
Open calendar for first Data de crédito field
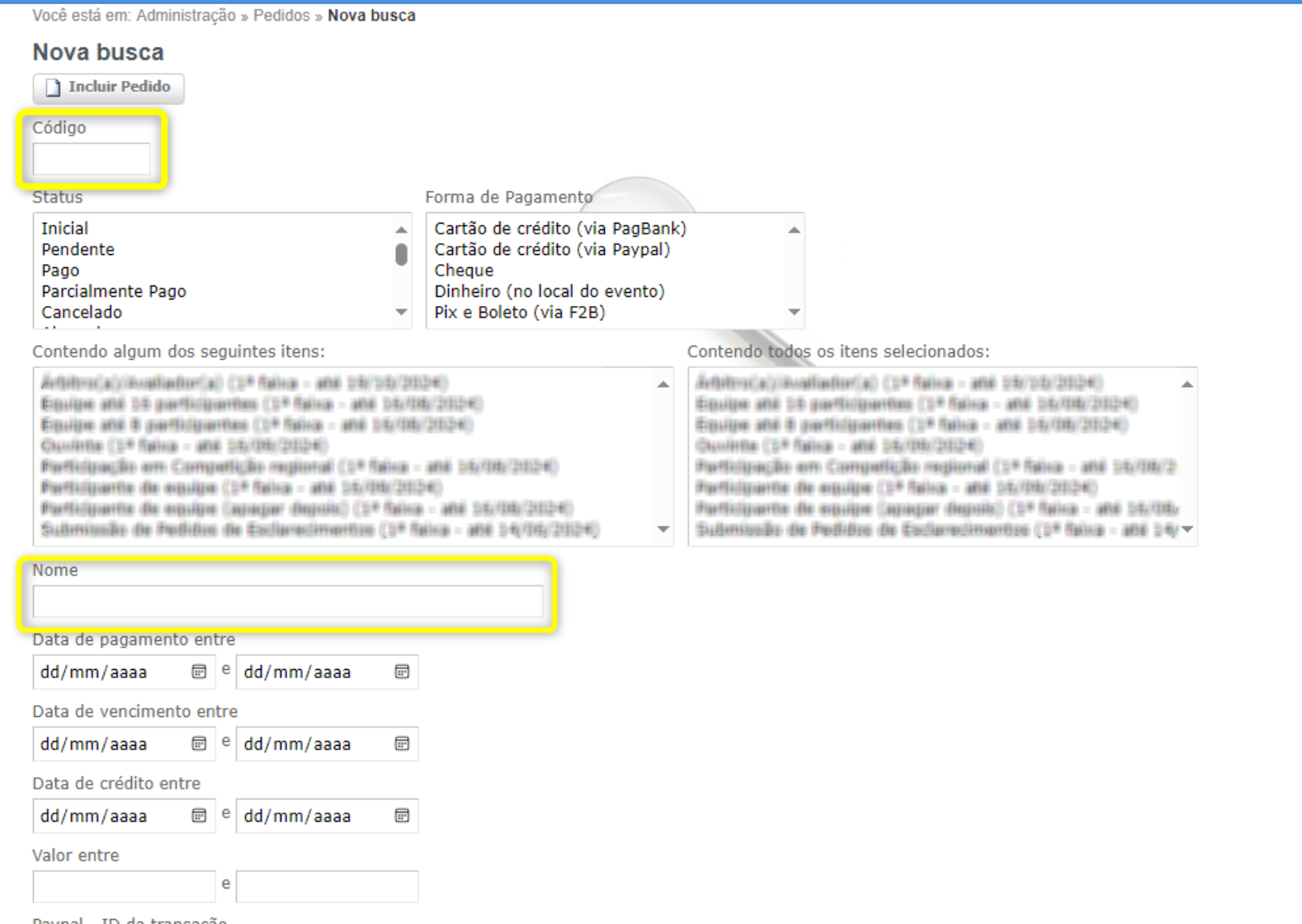(199, 815)
